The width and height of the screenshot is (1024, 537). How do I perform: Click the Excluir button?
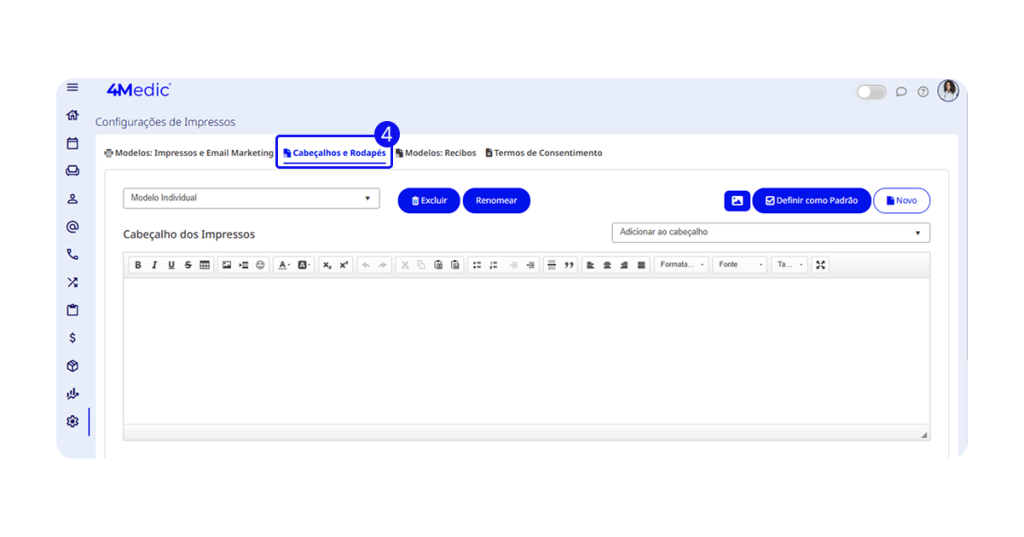tap(429, 201)
